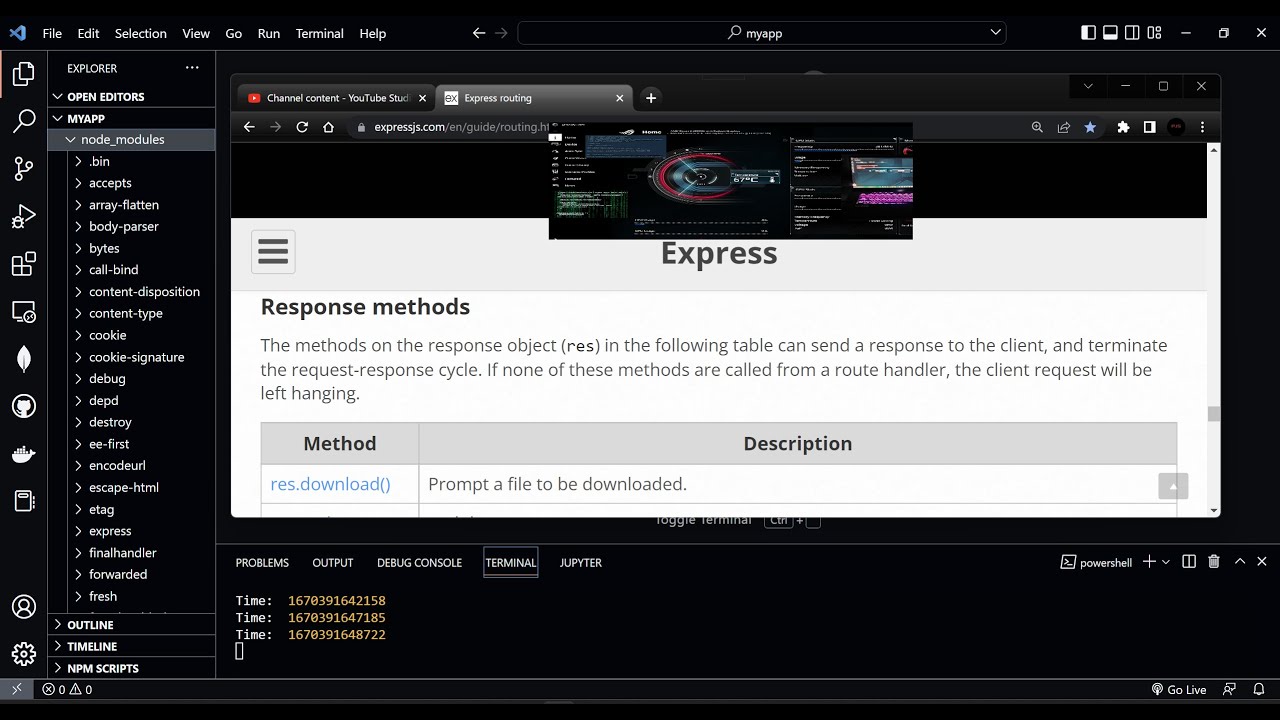Expand the express folder
This screenshot has height=720, width=1280.
pyautogui.click(x=132, y=531)
